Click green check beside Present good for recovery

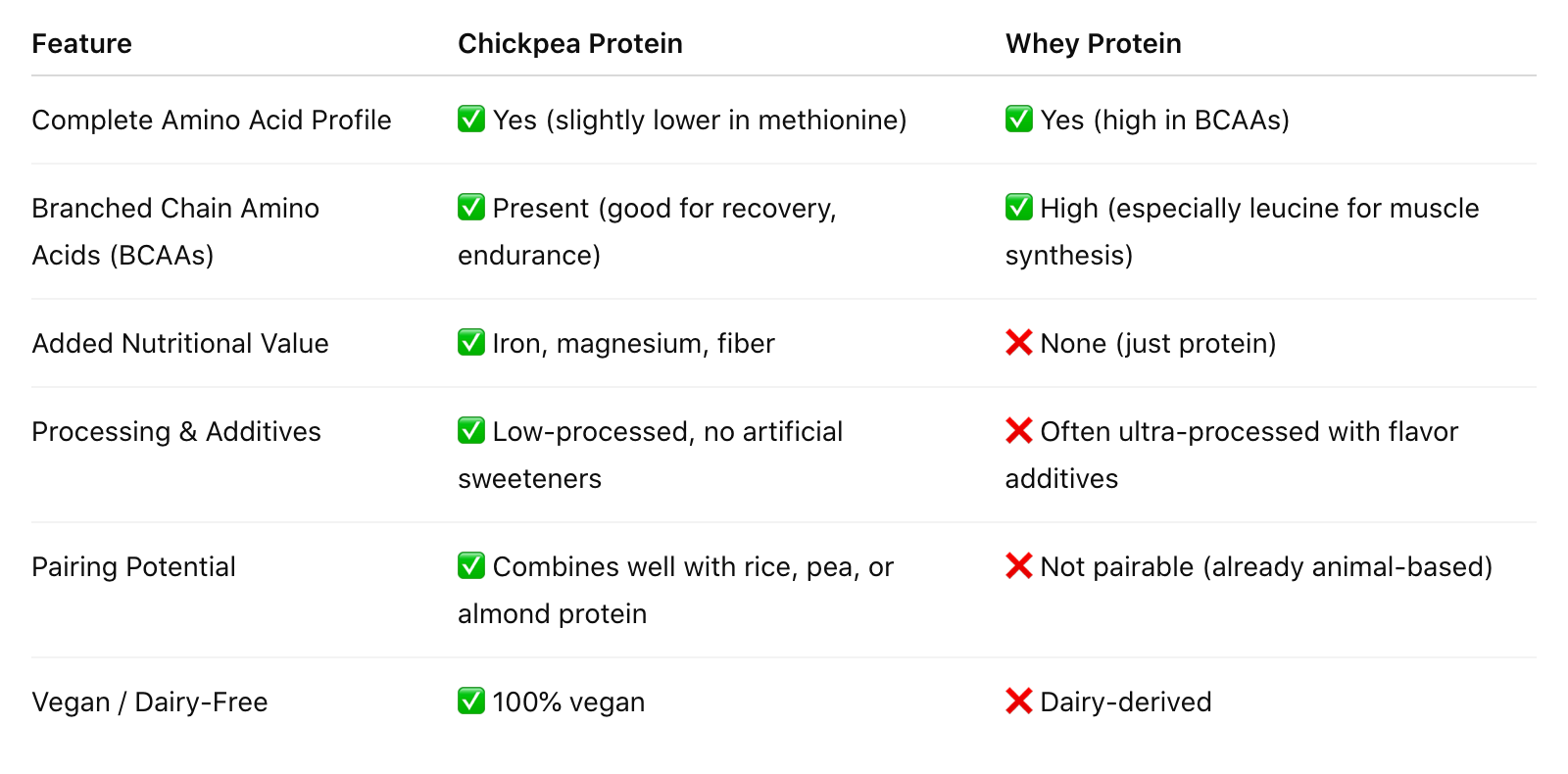click(471, 208)
